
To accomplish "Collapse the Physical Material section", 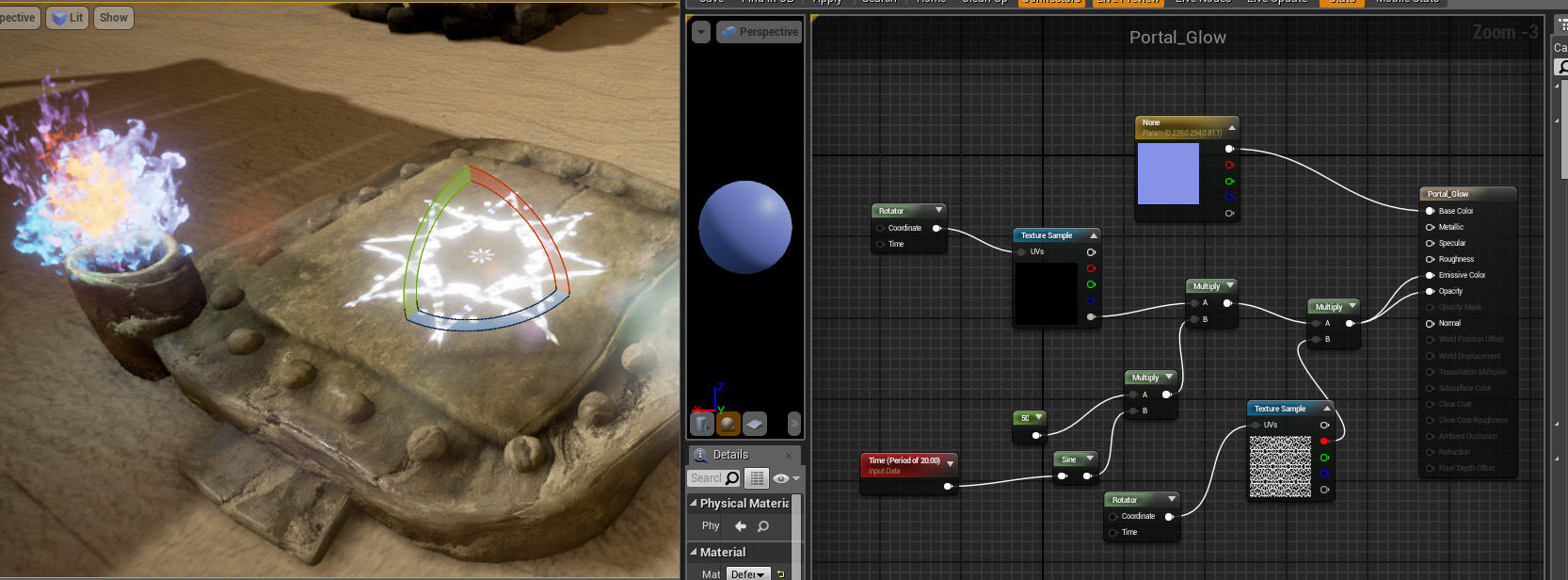I will (694, 503).
